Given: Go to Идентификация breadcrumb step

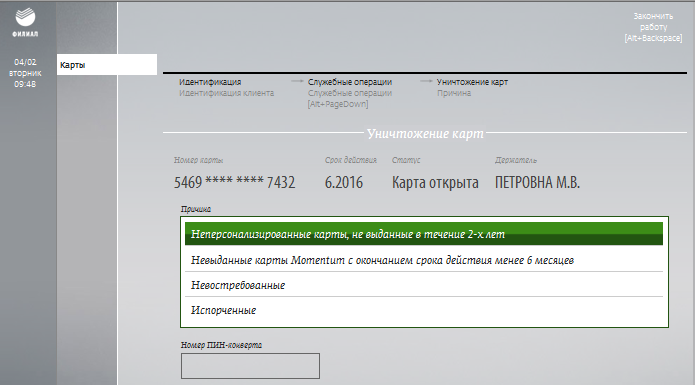Looking at the screenshot, I should (x=210, y=82).
